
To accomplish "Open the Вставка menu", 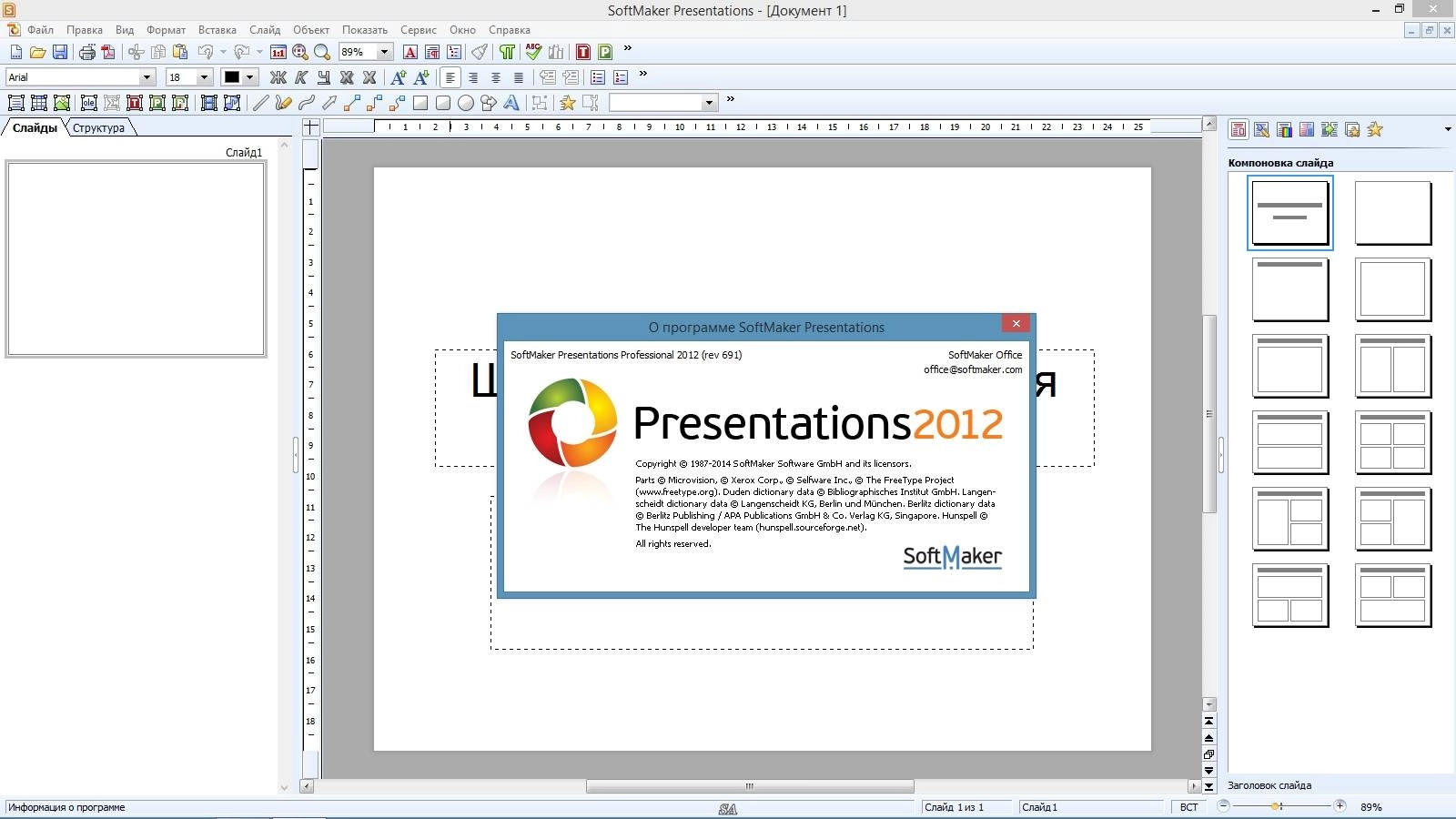I will click(x=217, y=30).
